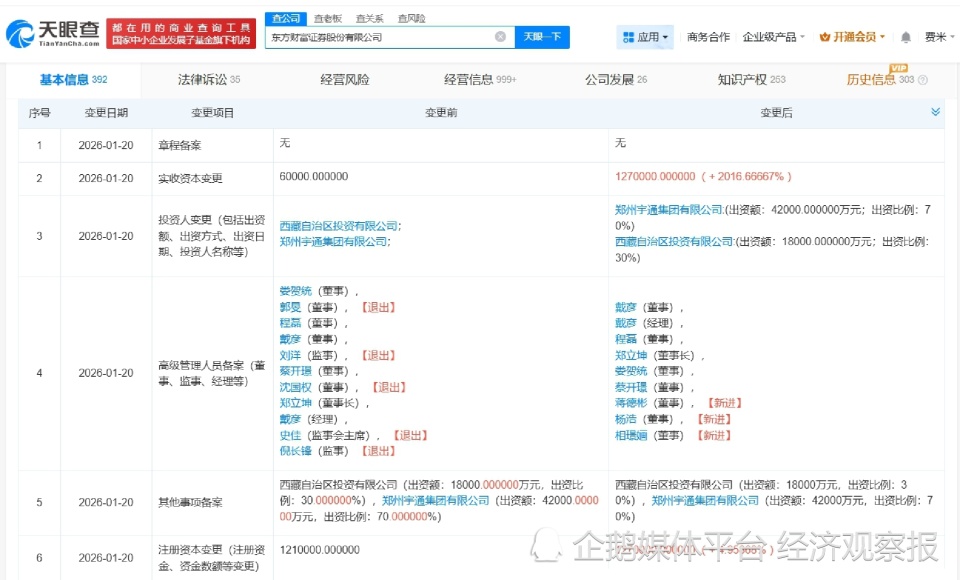Clear search box using the x icon
Image resolution: width=960 pixels, height=580 pixels.
pyautogui.click(x=500, y=37)
